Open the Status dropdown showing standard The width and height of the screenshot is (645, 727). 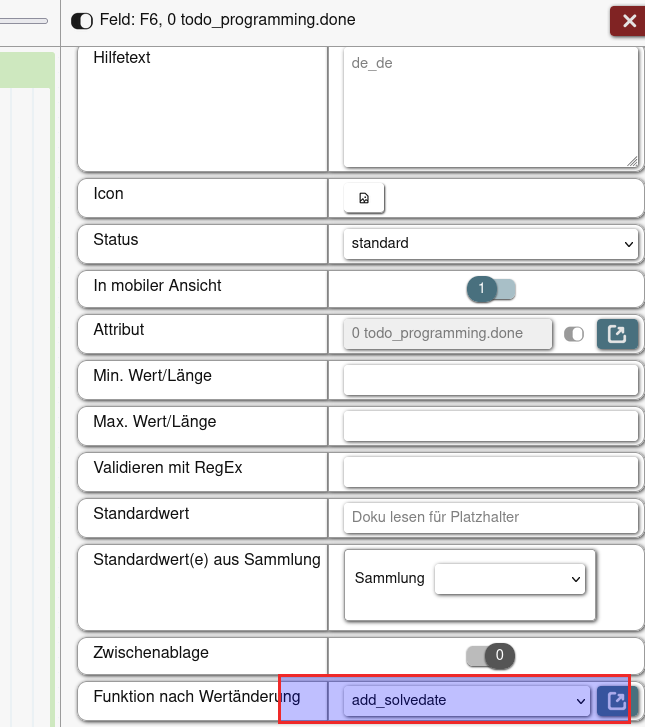pyautogui.click(x=490, y=243)
